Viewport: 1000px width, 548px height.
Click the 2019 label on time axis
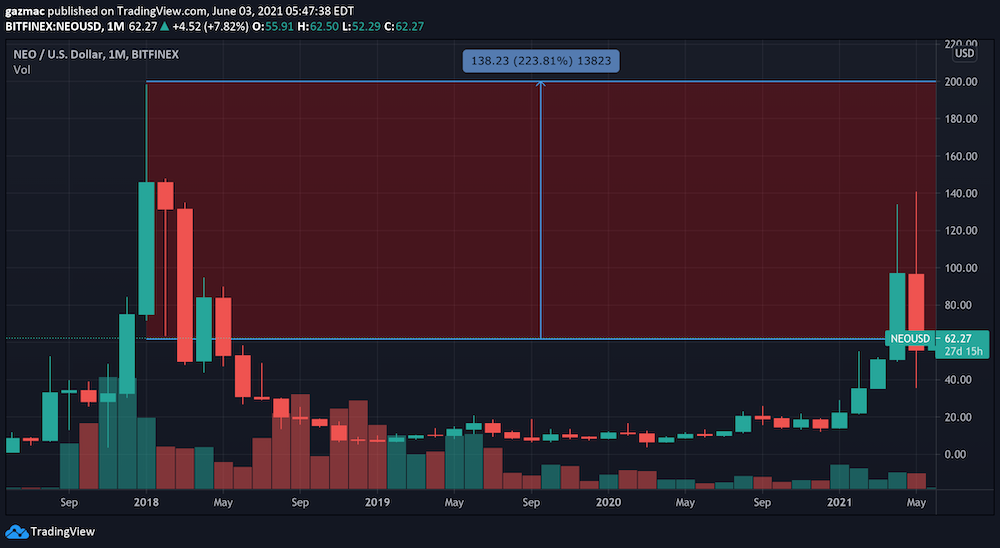[377, 501]
